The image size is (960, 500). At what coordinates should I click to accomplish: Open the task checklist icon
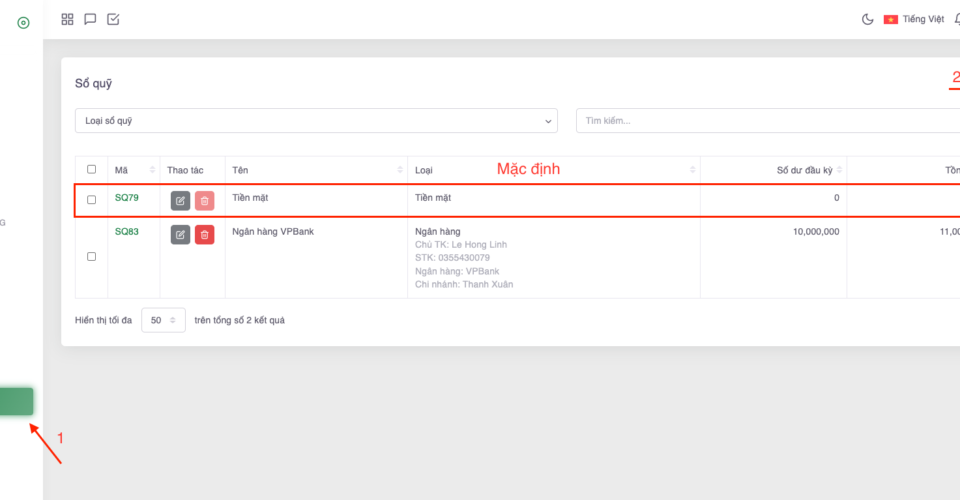click(113, 19)
